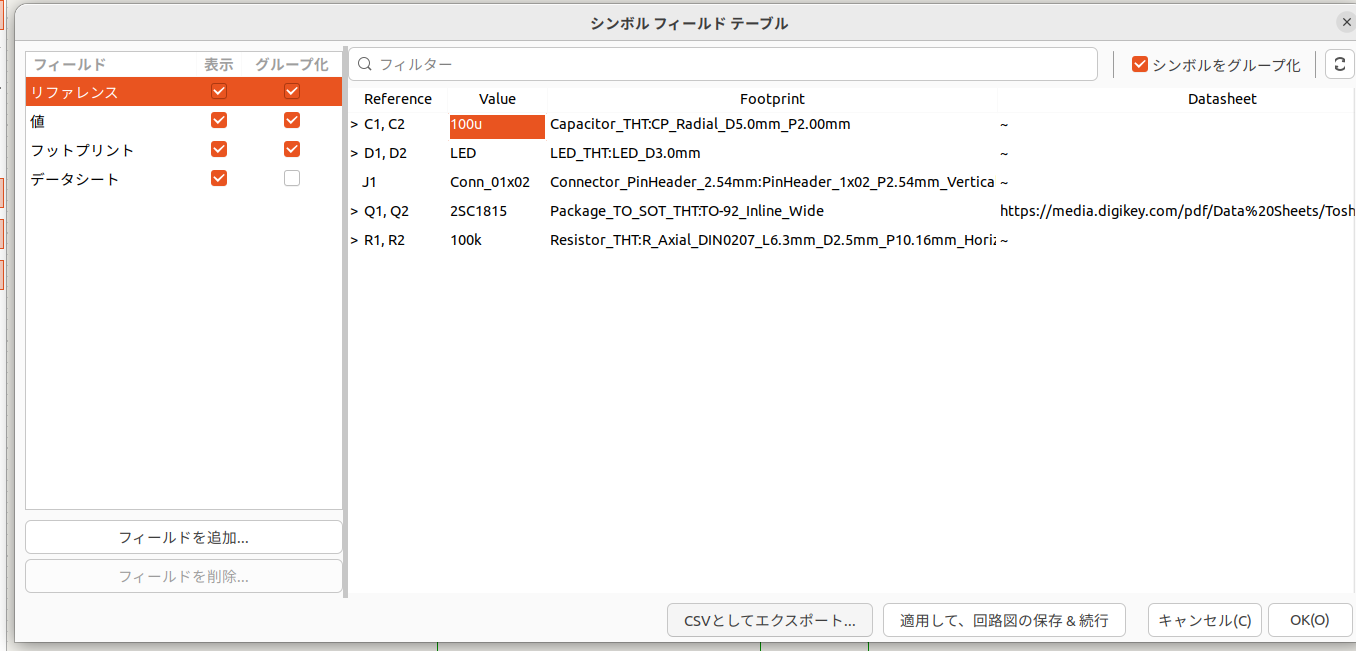Click 適用して、回路図の保存＆続行 button
The width and height of the screenshot is (1356, 651).
click(x=1004, y=620)
